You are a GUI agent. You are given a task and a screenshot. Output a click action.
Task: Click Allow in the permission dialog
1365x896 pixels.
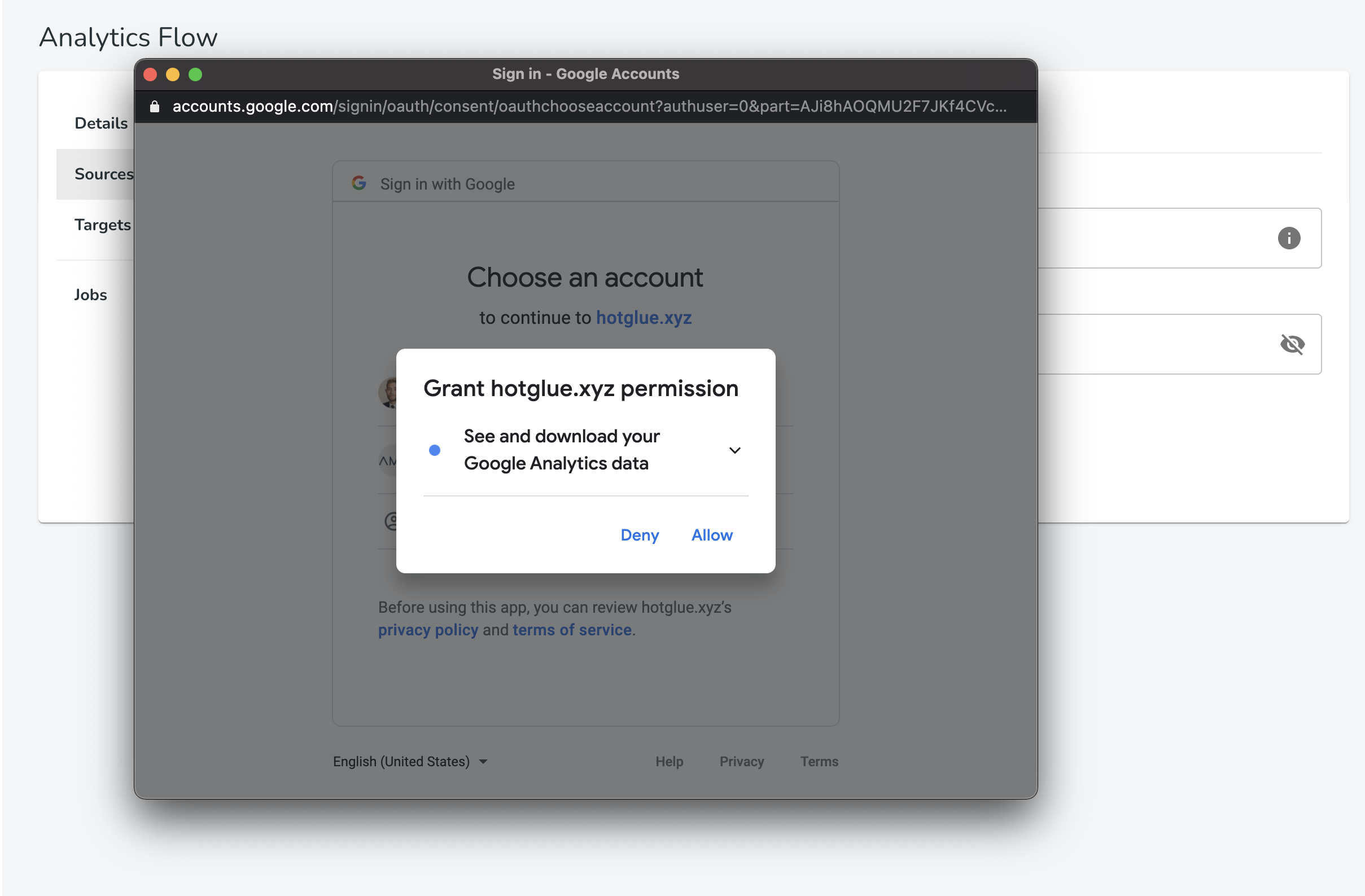[712, 535]
